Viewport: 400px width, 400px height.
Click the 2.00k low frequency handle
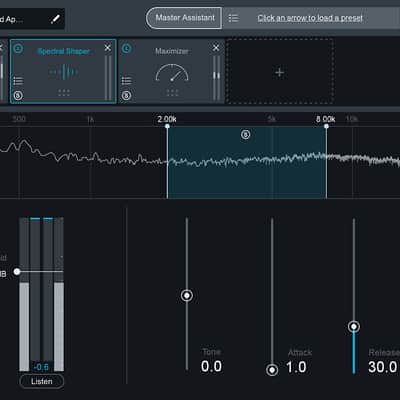point(167,126)
